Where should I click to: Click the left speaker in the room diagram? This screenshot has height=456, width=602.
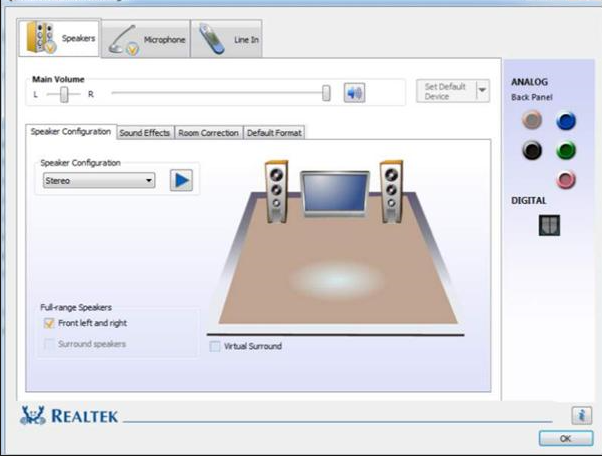[276, 192]
